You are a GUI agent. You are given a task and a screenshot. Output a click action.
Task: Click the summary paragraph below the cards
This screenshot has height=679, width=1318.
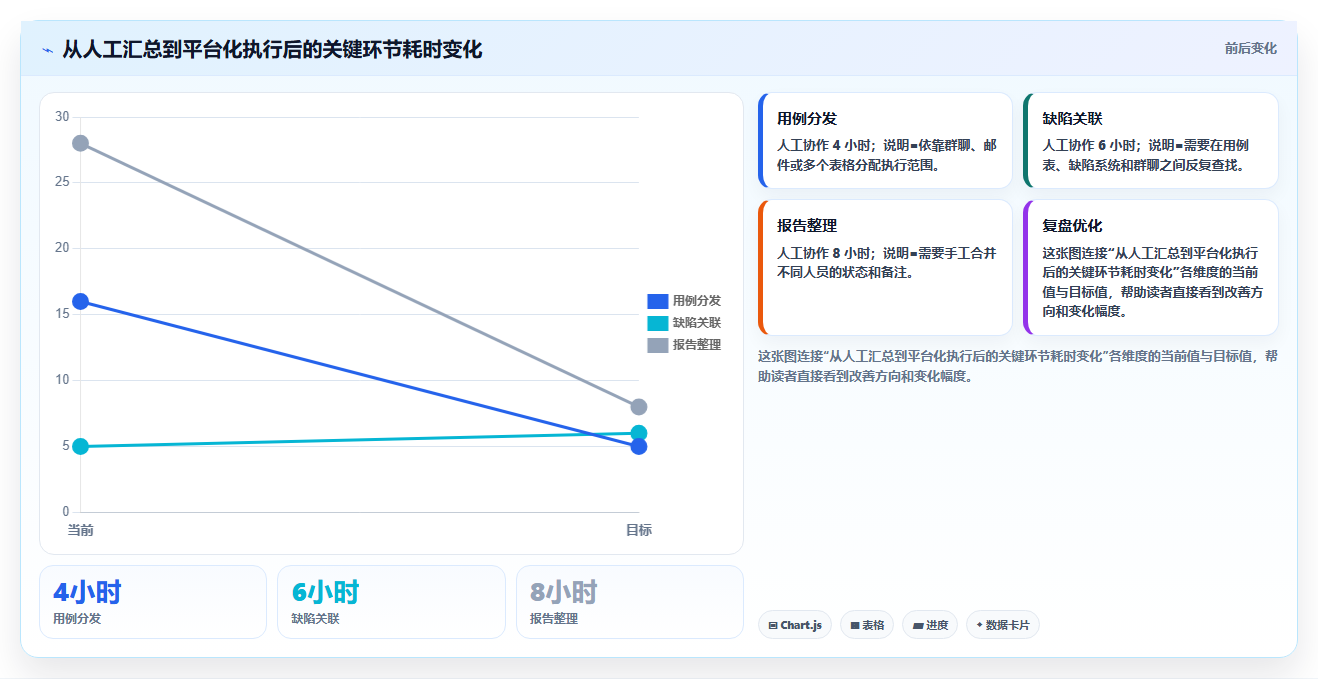point(1018,366)
